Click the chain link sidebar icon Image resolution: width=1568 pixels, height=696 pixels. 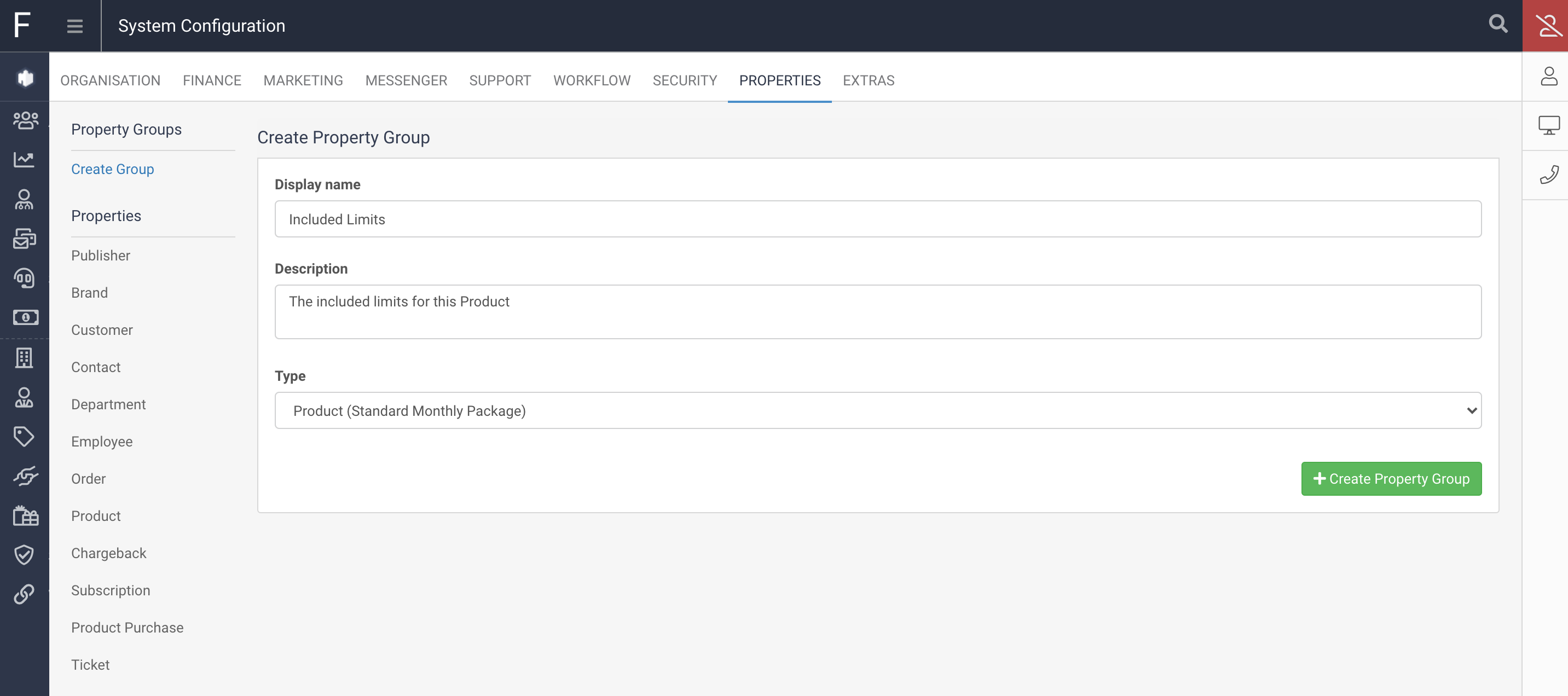click(24, 594)
